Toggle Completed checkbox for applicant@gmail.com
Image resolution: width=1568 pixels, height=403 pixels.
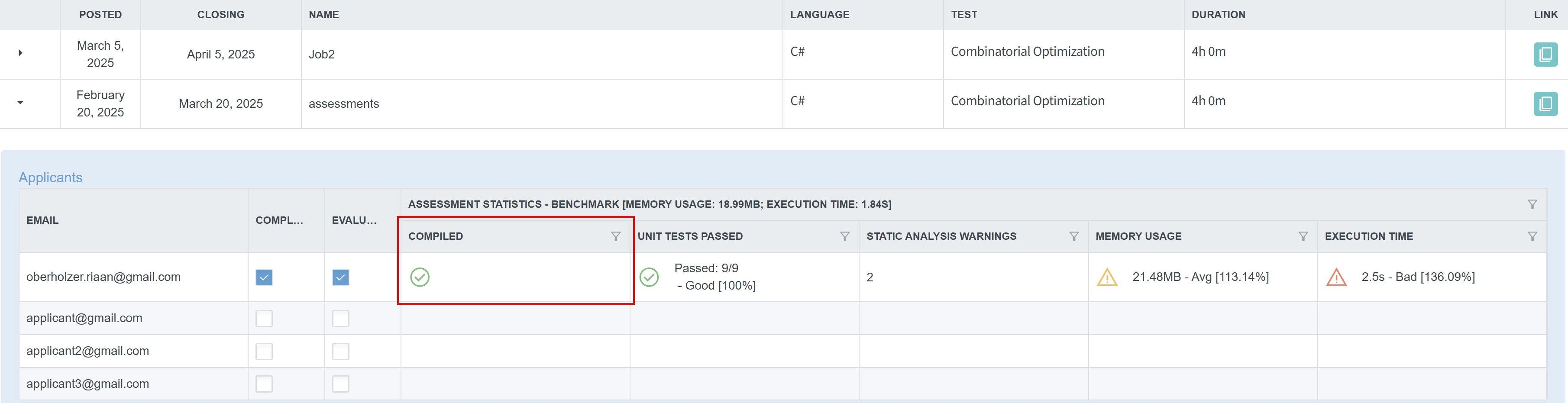(264, 319)
